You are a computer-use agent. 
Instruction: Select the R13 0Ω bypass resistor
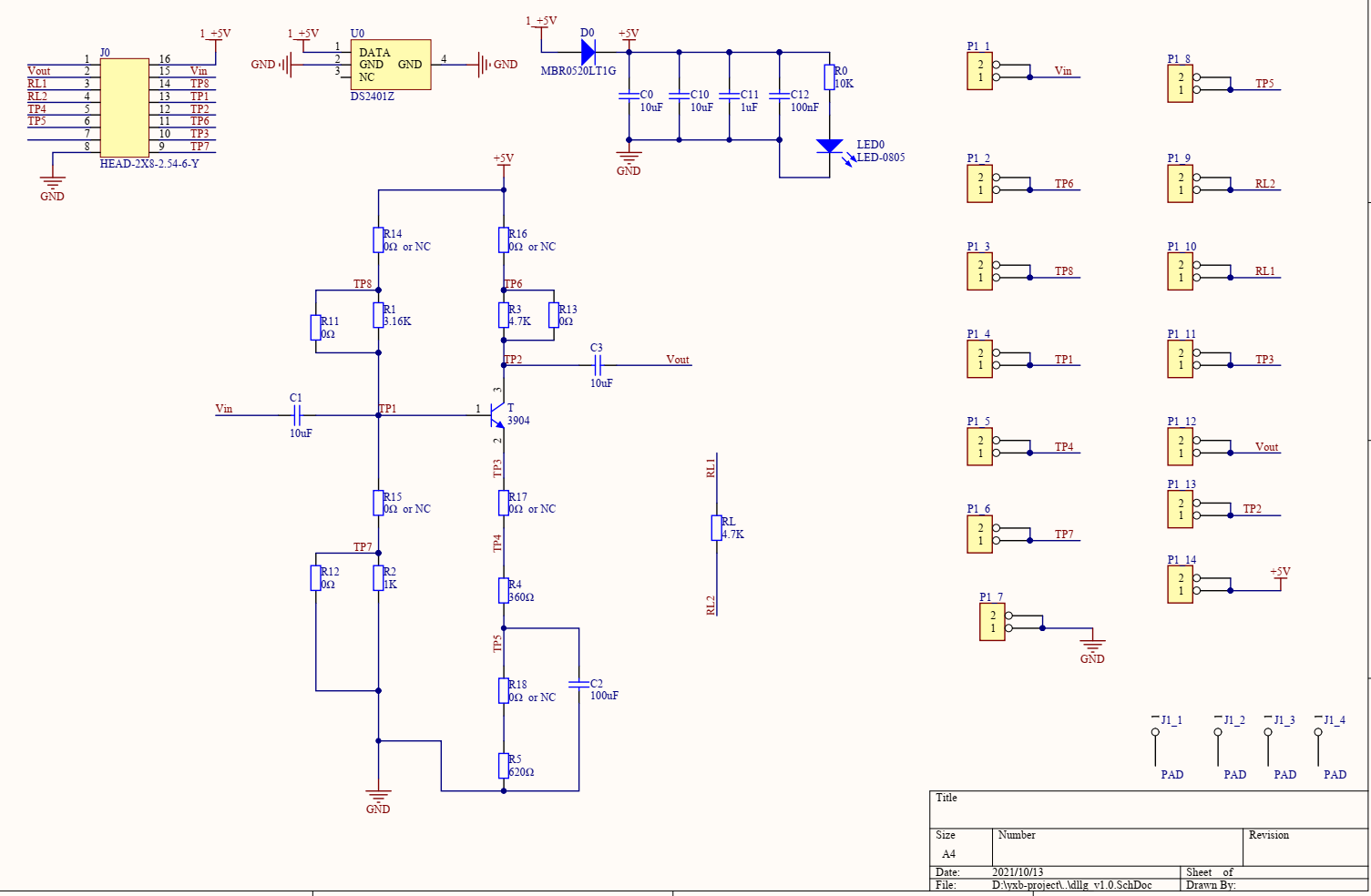point(554,315)
